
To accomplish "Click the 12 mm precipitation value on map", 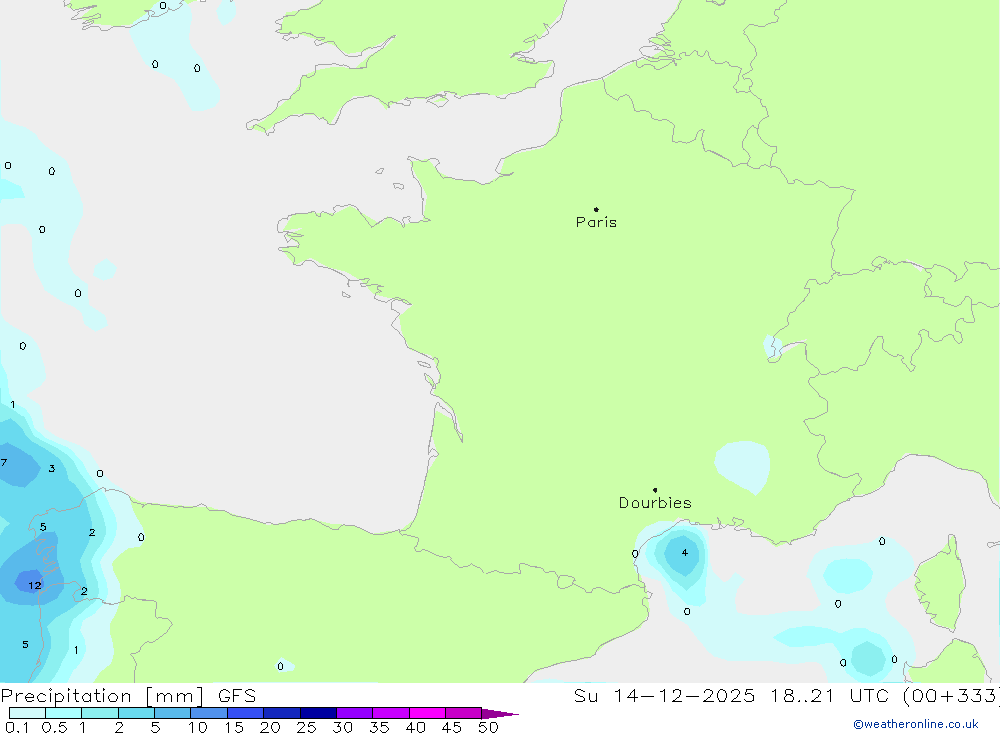I will pyautogui.click(x=34, y=585).
